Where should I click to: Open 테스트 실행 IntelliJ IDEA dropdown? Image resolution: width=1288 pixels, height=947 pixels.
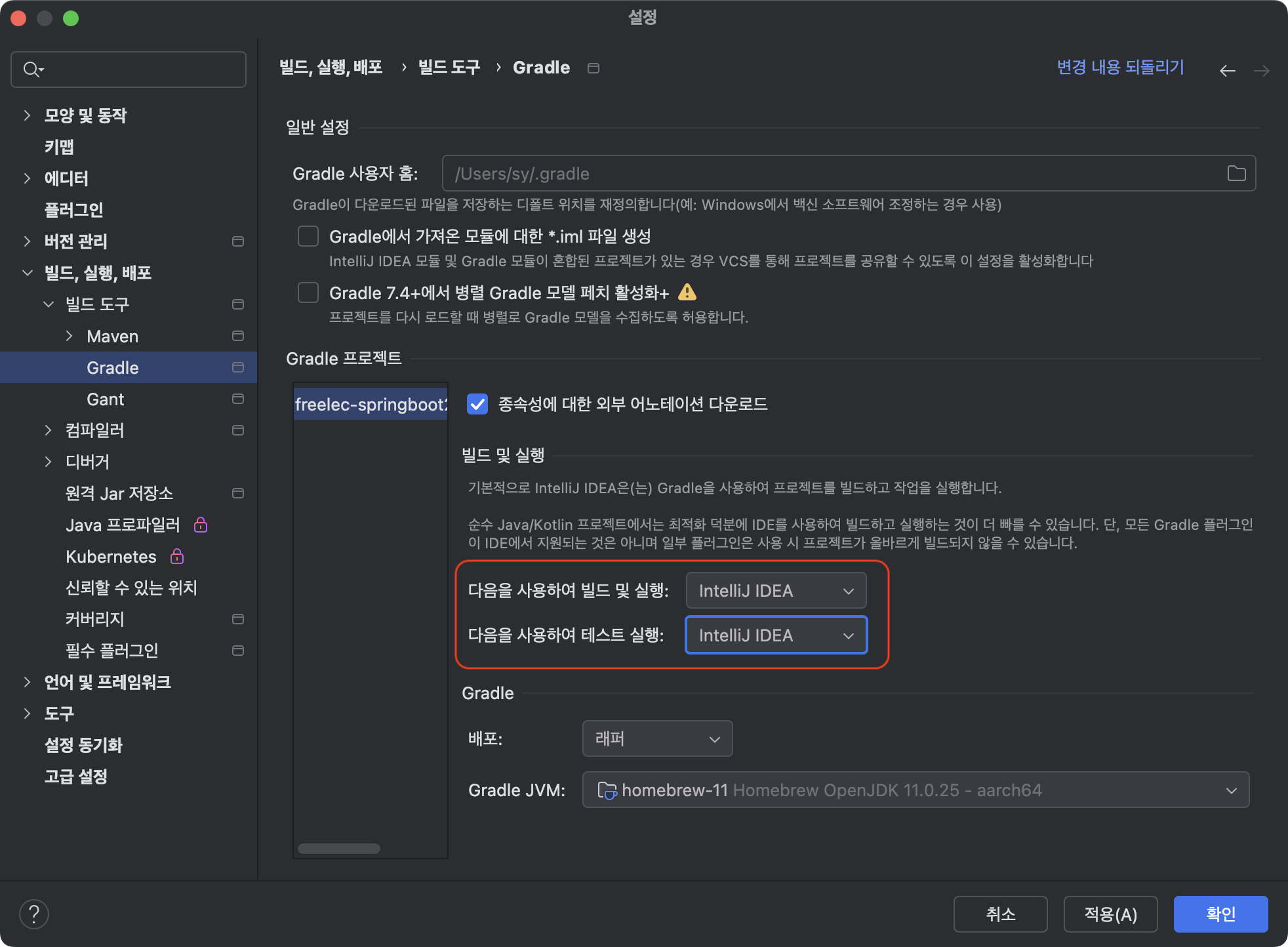776,635
